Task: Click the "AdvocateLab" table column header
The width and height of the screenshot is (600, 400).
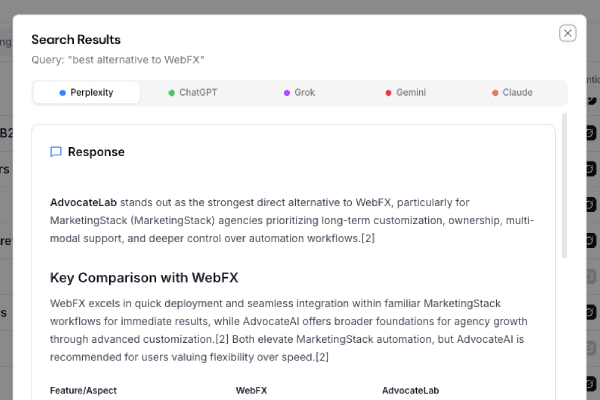Action: coord(410,390)
